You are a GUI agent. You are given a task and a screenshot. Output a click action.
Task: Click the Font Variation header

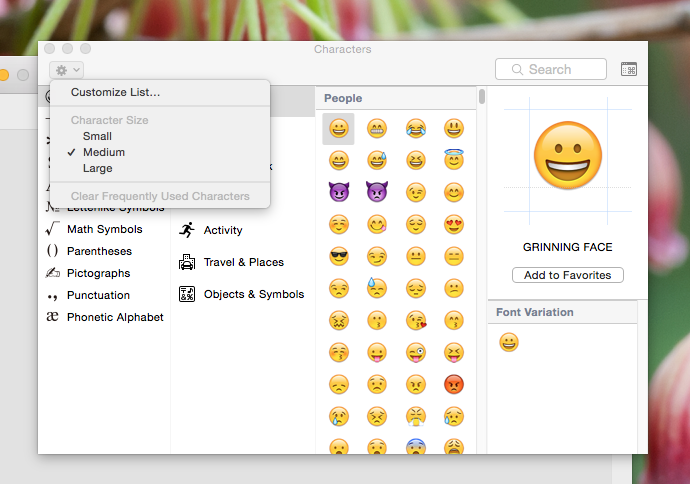pos(562,312)
